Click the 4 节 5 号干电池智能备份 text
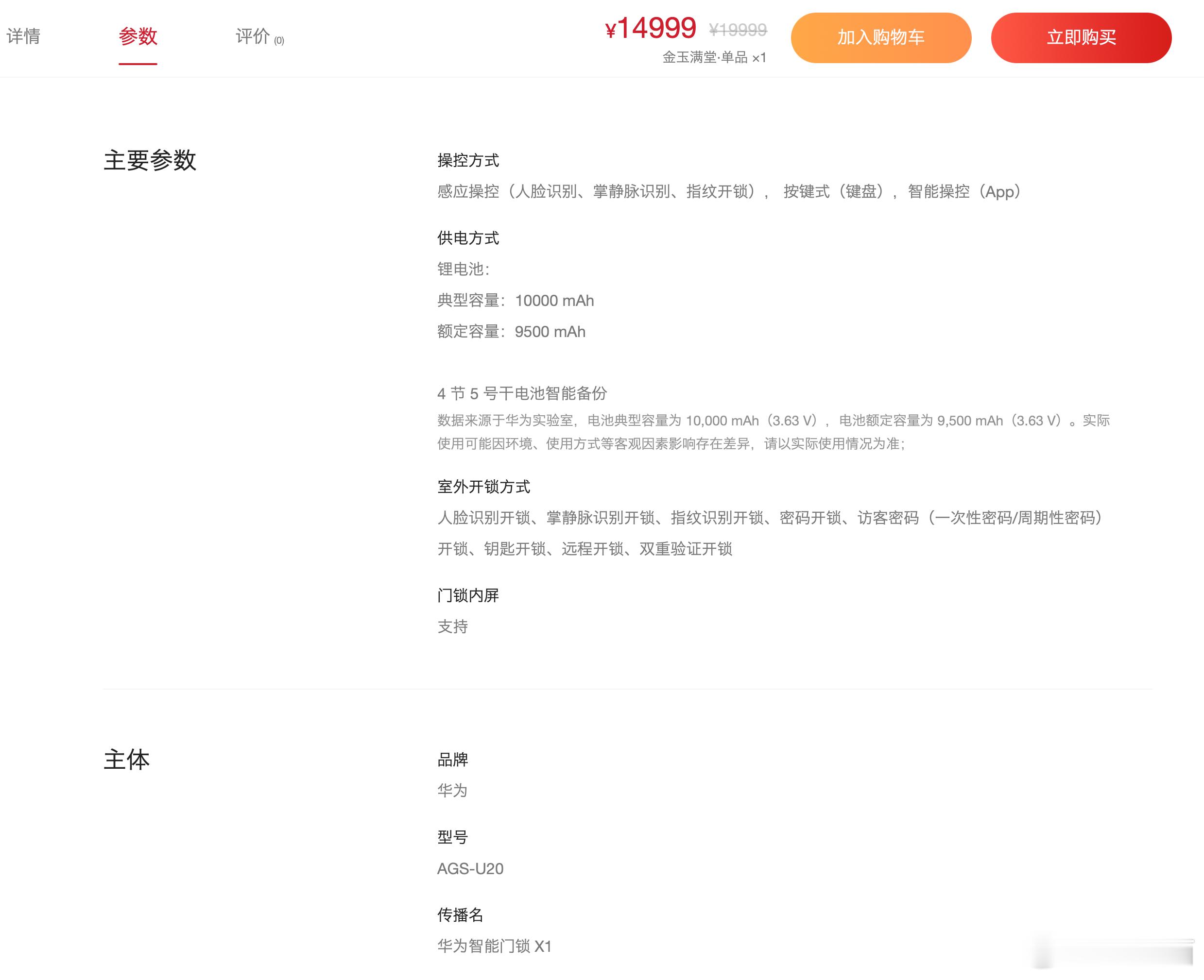1204x980 pixels. click(x=522, y=393)
